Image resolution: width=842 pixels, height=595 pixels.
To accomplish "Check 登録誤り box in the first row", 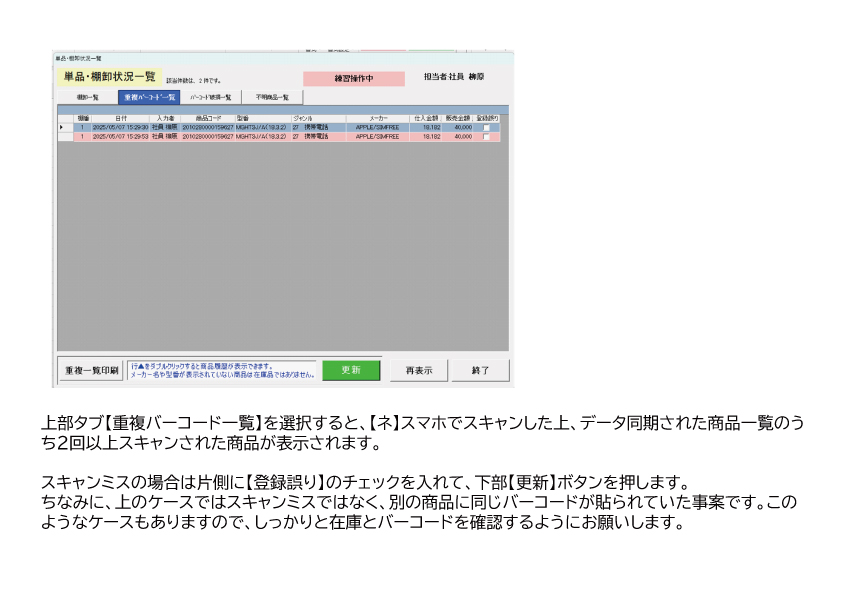I will (x=486, y=128).
